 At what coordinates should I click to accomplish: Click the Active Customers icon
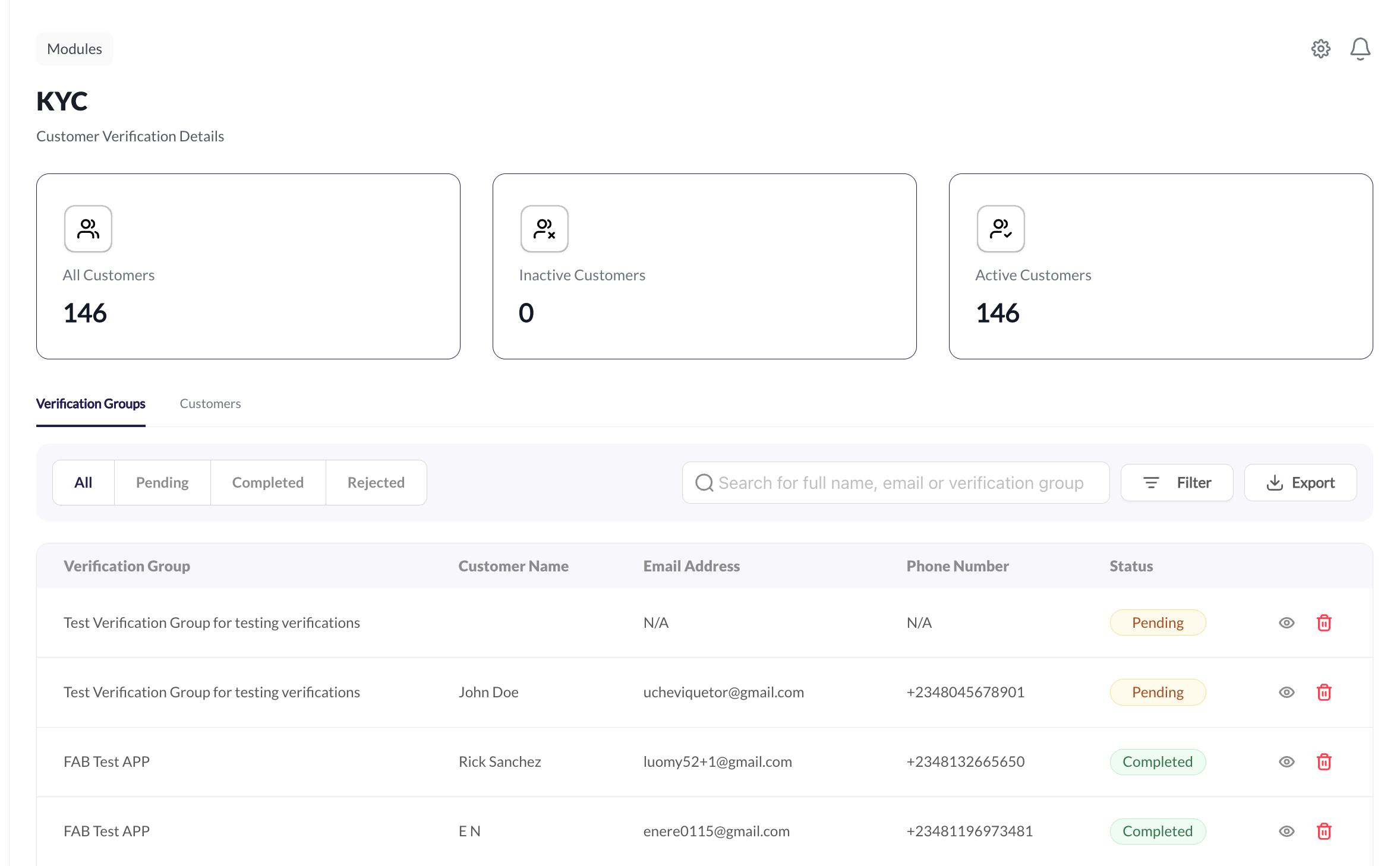(1001, 229)
